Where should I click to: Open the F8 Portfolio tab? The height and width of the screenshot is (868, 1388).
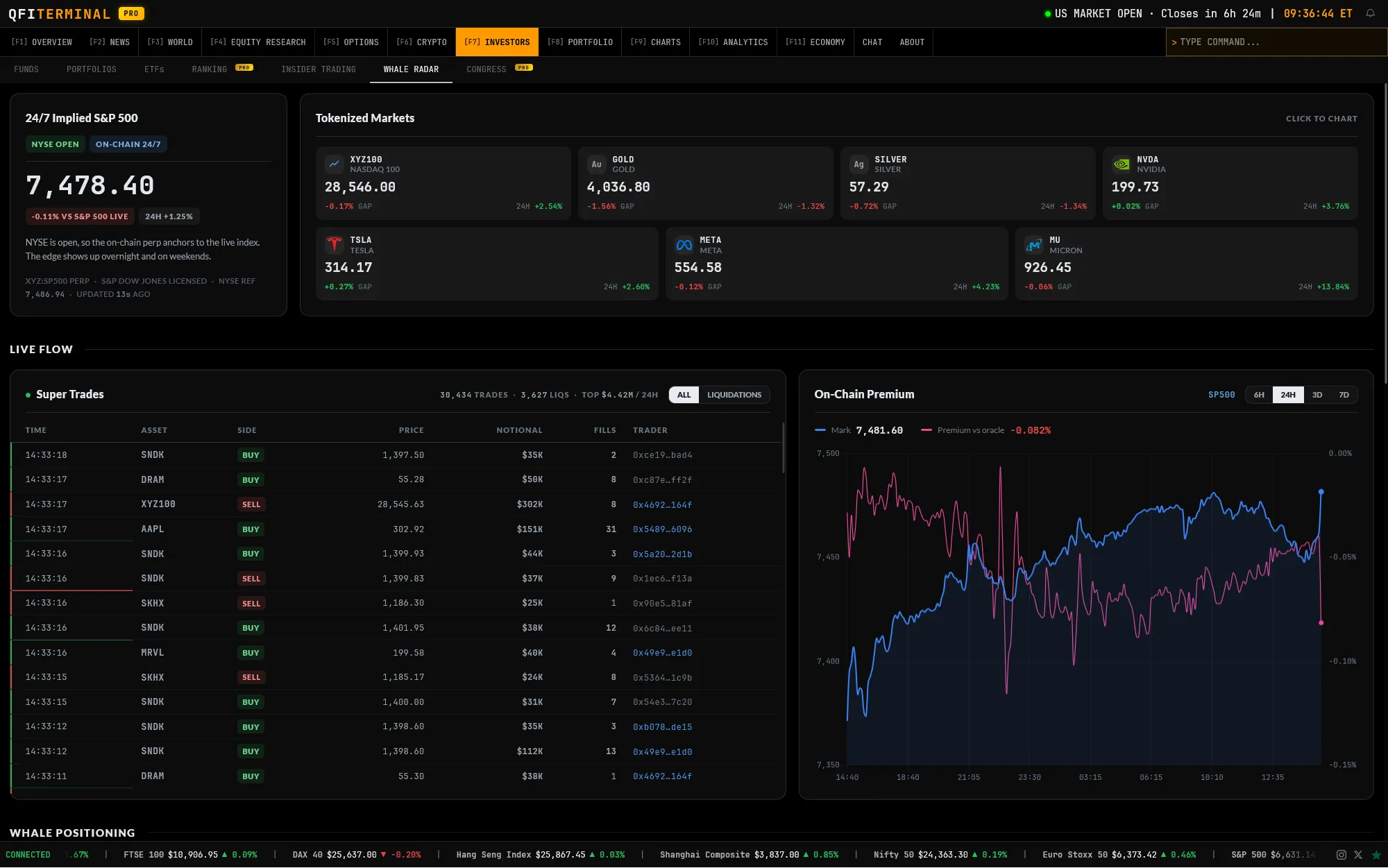(x=580, y=42)
